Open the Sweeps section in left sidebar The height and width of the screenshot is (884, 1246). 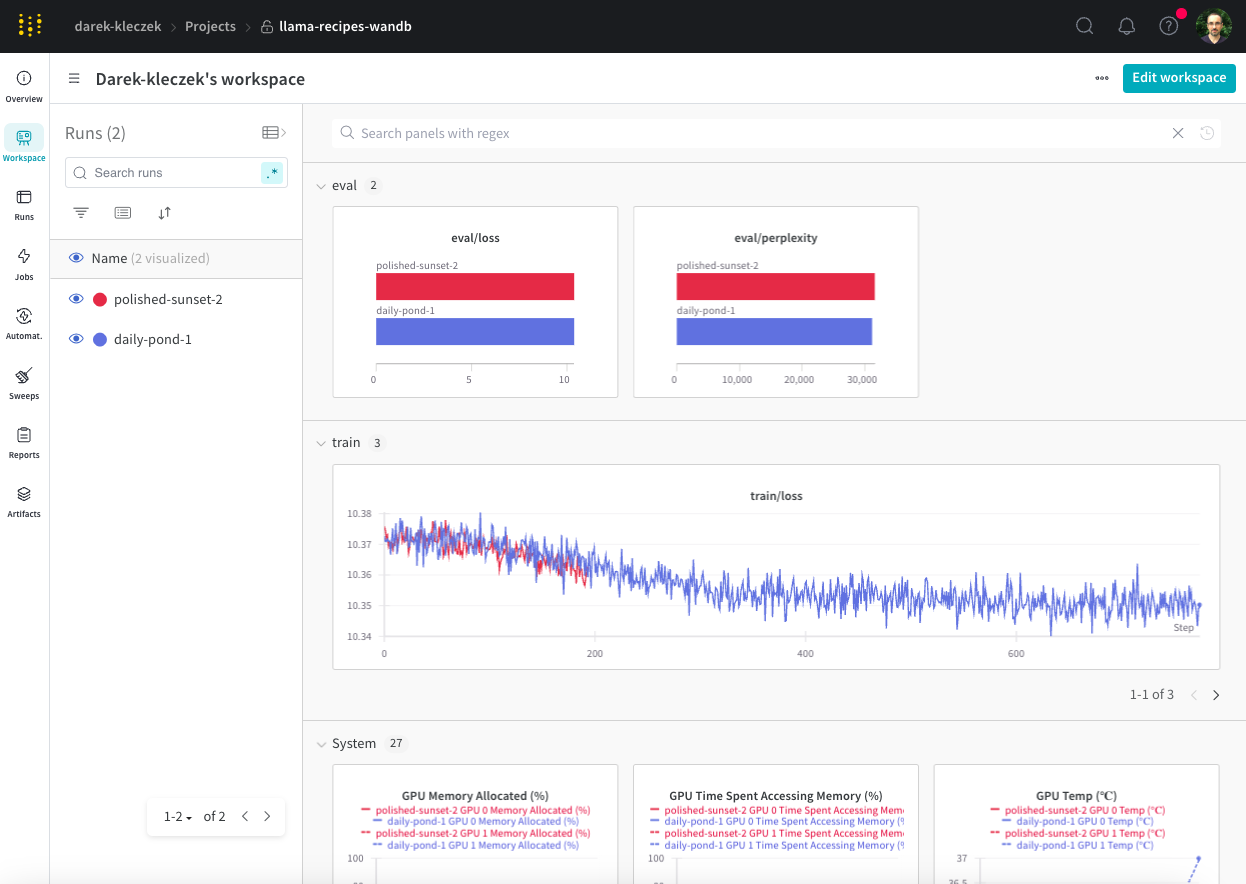pos(24,381)
